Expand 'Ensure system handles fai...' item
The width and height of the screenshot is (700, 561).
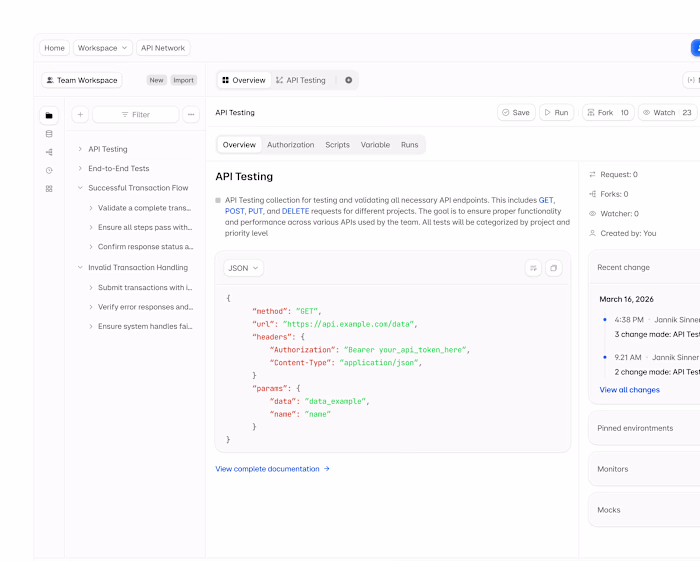point(91,326)
